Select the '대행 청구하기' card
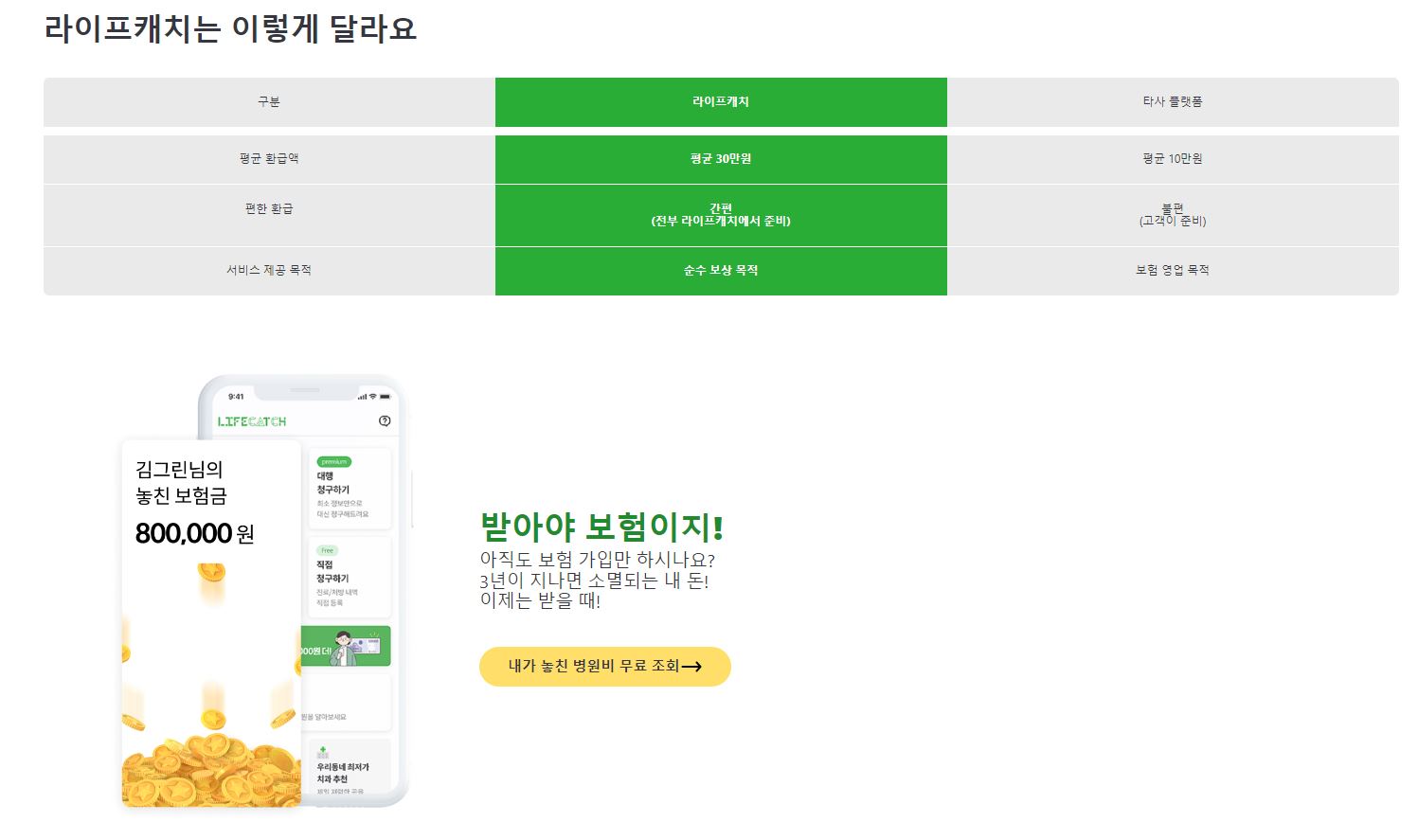 (x=350, y=489)
